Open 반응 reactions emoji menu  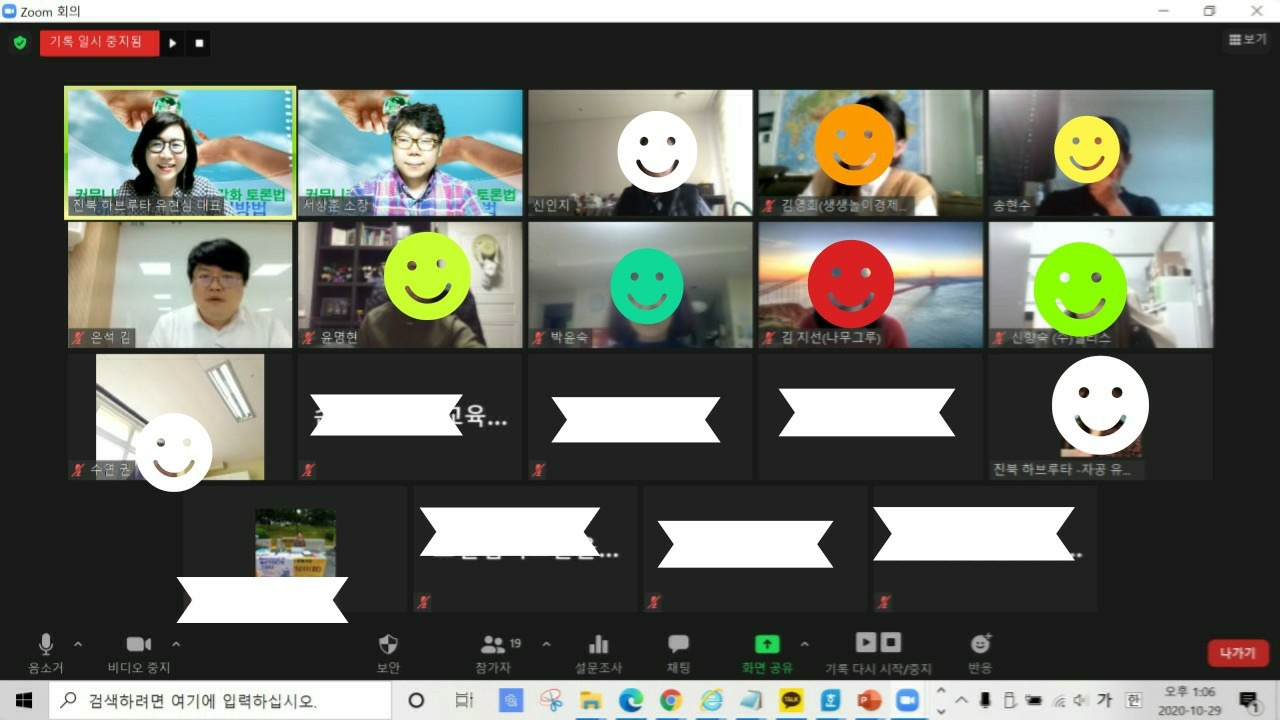coord(980,654)
